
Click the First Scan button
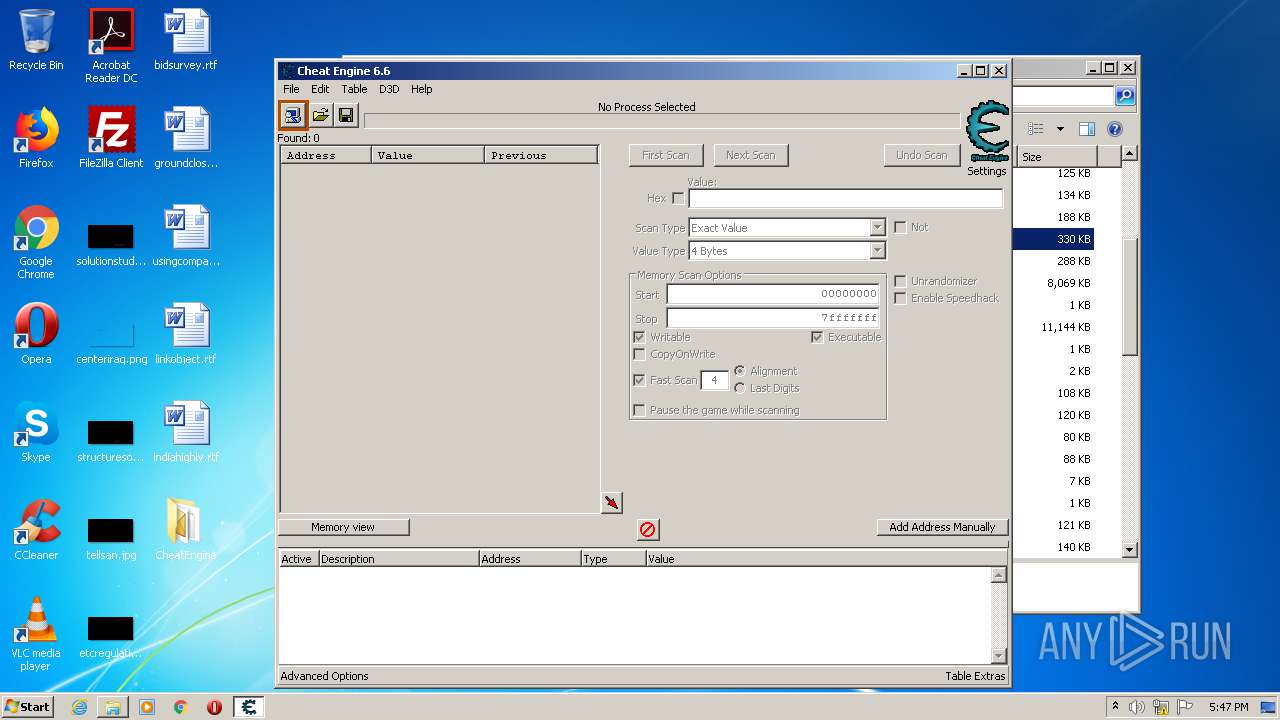tap(666, 155)
